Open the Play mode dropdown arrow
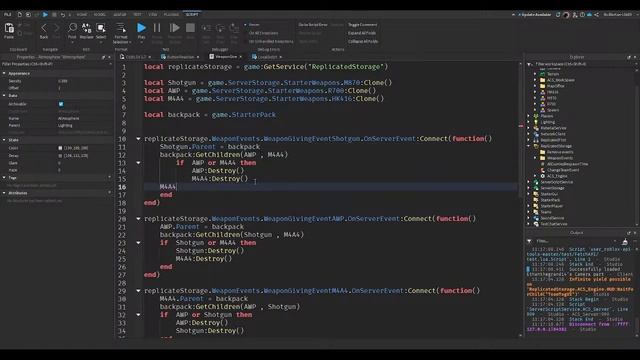640x360 pixels. tap(141, 42)
